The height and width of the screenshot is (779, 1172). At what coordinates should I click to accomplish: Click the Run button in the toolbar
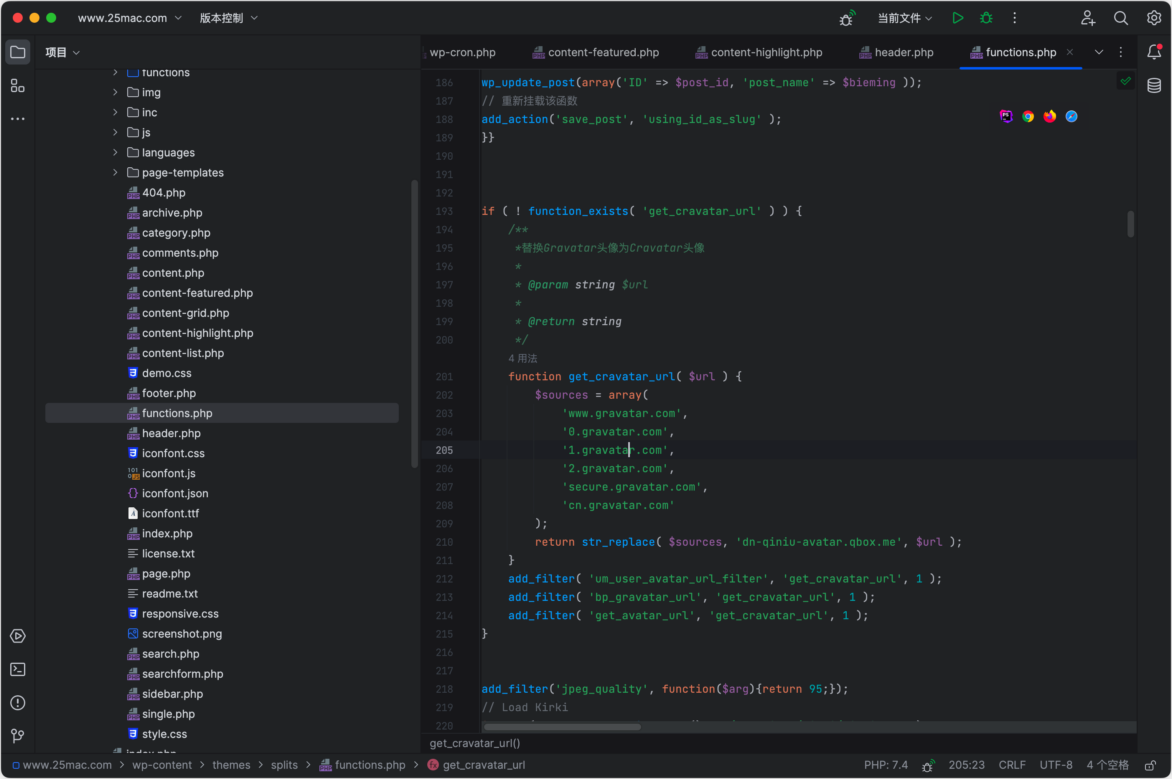957,18
